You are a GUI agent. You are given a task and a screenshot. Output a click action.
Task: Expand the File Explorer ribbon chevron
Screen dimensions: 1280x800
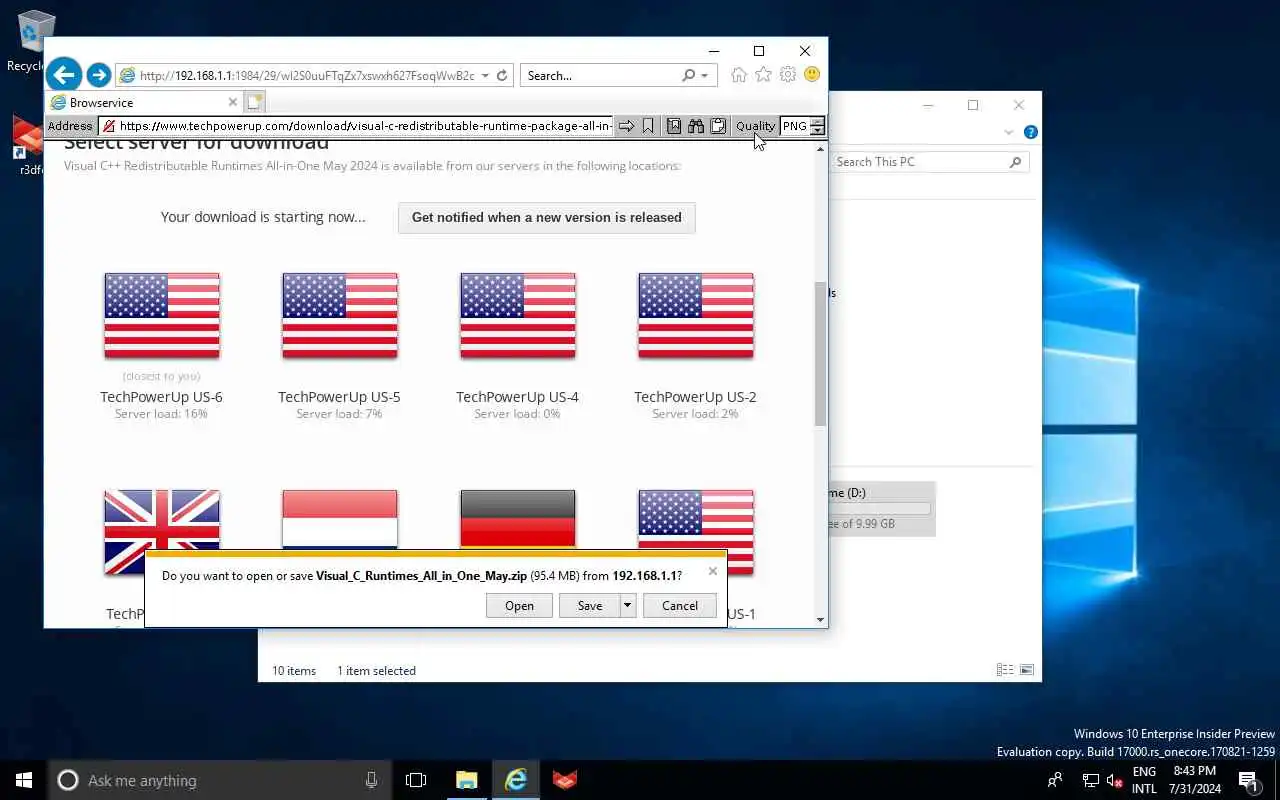click(x=1008, y=132)
